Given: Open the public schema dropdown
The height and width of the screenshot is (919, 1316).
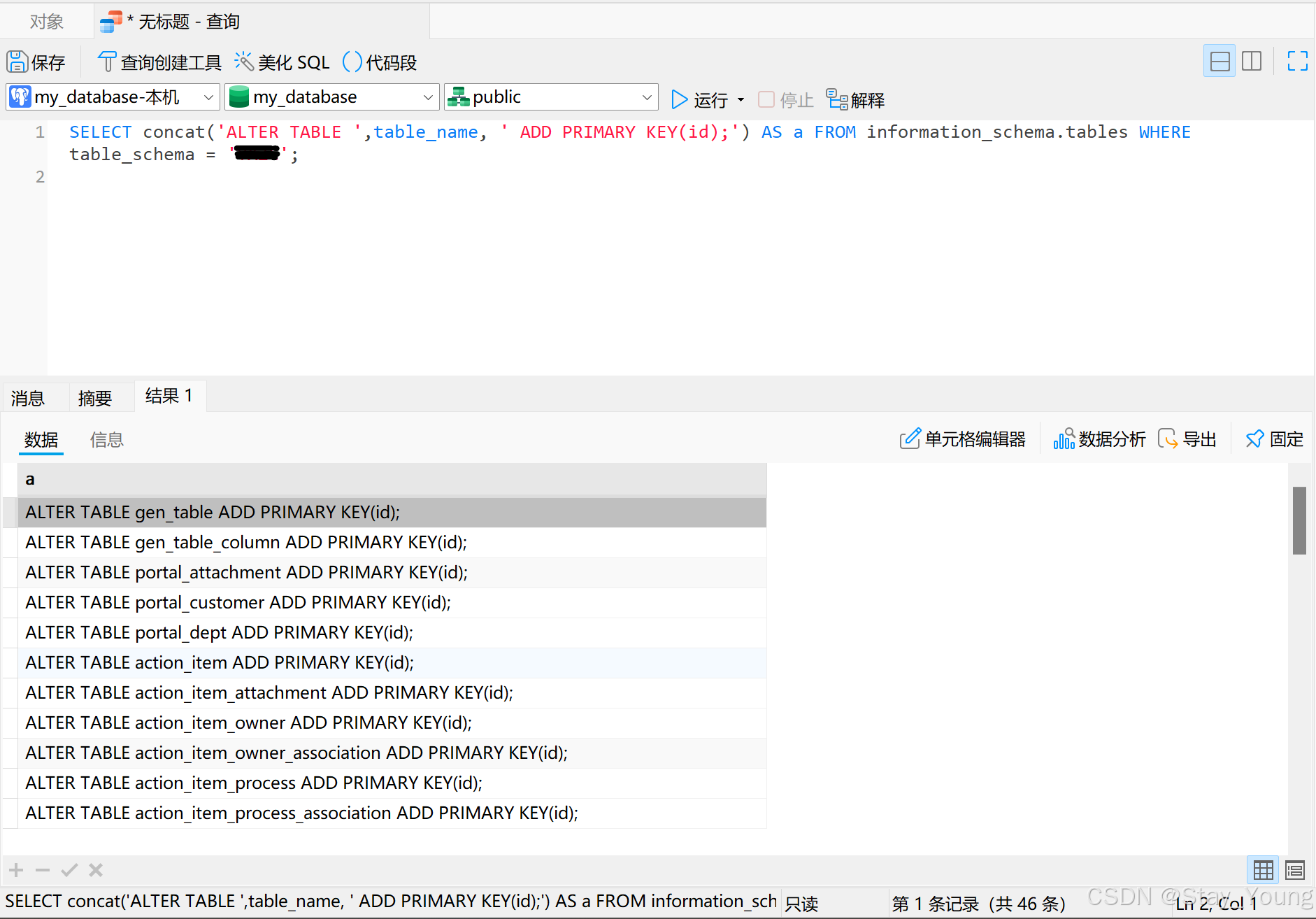Looking at the screenshot, I should [x=550, y=97].
